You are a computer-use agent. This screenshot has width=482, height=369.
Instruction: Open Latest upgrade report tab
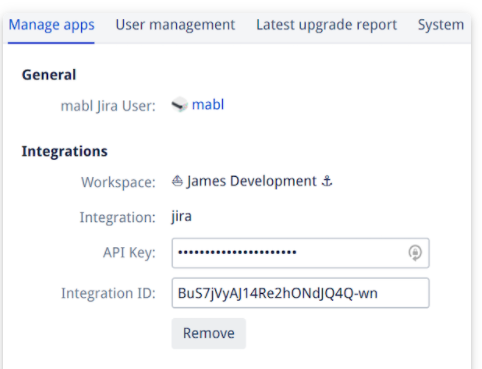(x=326, y=25)
